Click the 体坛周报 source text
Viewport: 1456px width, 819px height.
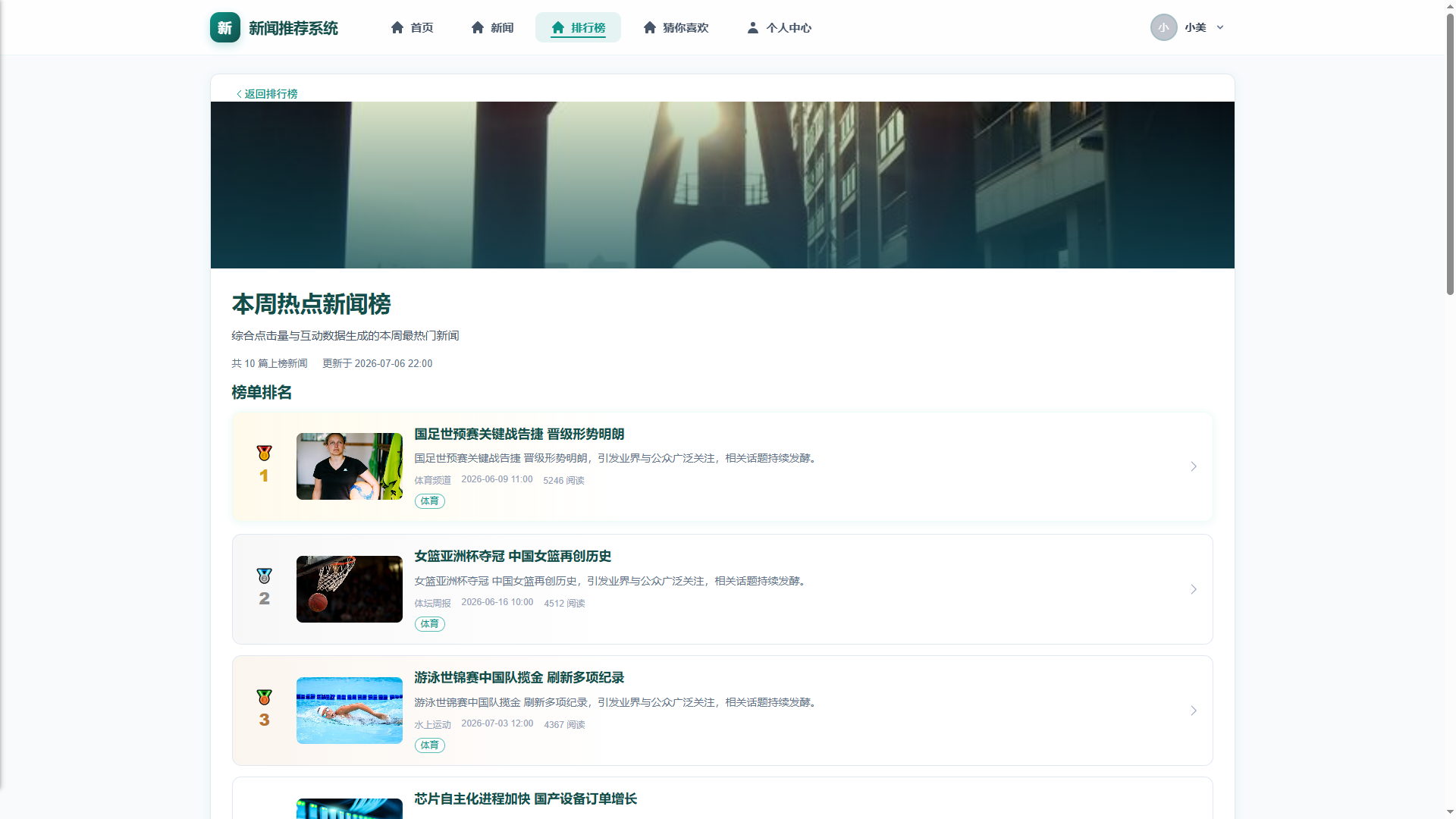click(432, 604)
